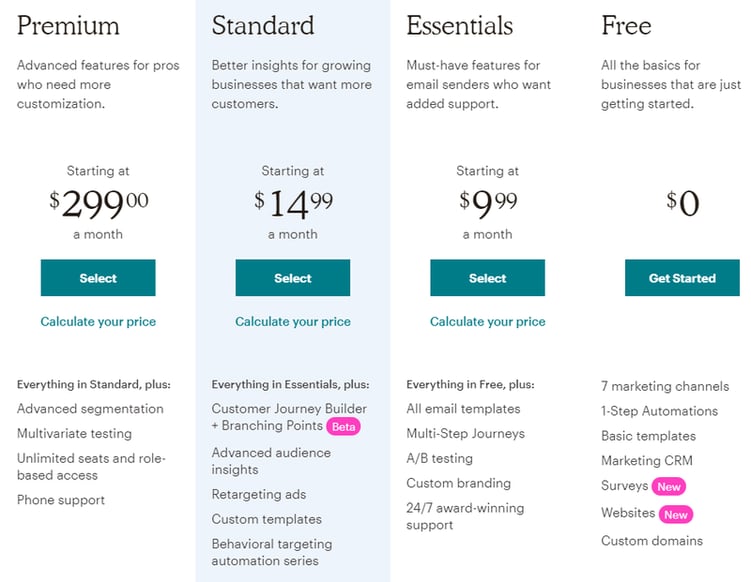Open Calculate your price under Premium
The height and width of the screenshot is (582, 751).
[98, 322]
